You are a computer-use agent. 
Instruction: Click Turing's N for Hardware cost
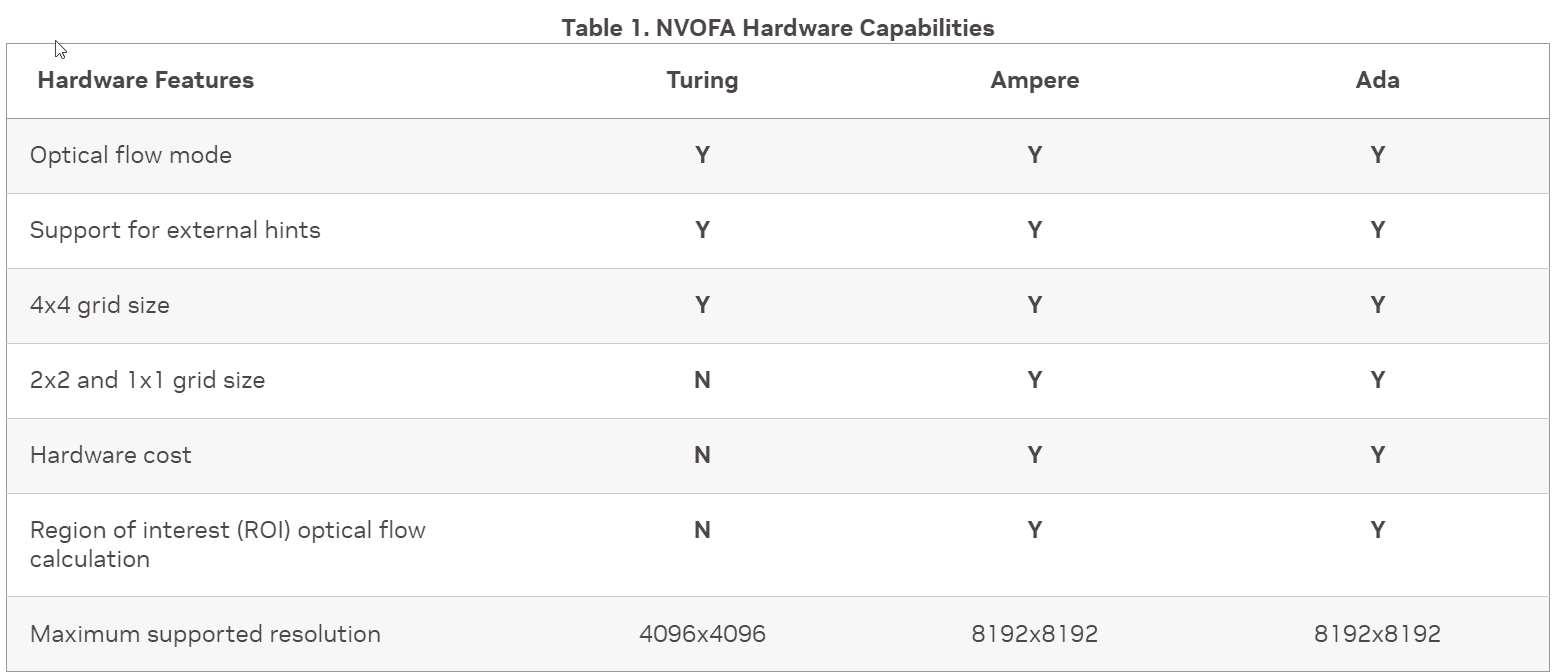(702, 455)
